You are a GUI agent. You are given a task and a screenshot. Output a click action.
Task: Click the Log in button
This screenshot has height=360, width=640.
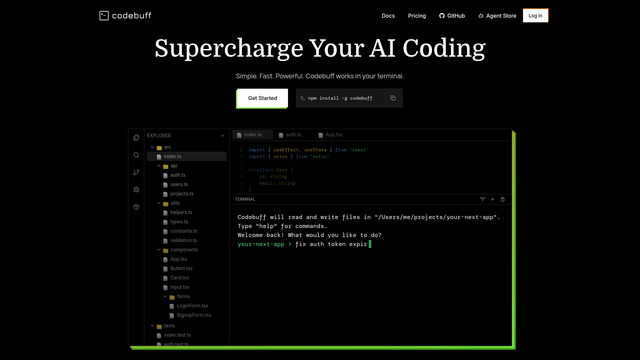[x=536, y=16]
